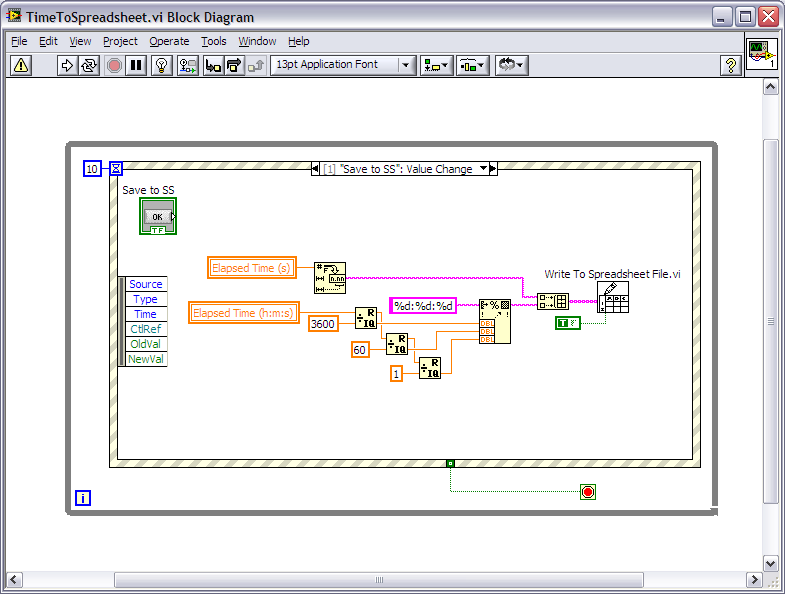Go to previous event case arrow

point(315,169)
